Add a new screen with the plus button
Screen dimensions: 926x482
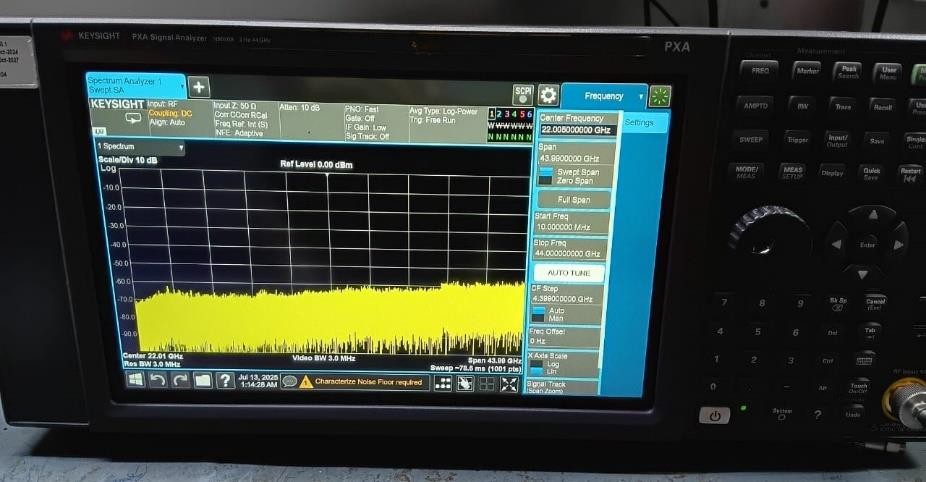[199, 87]
